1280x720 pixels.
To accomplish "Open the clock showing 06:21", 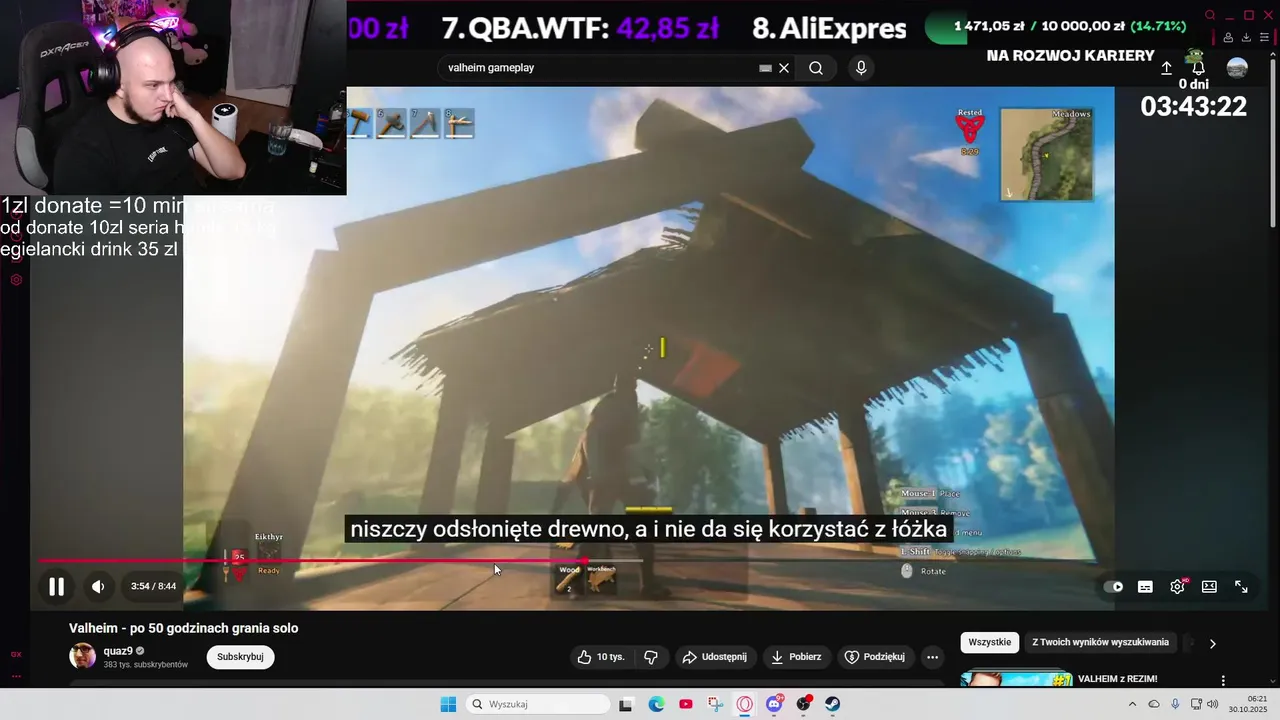I will 1247,704.
